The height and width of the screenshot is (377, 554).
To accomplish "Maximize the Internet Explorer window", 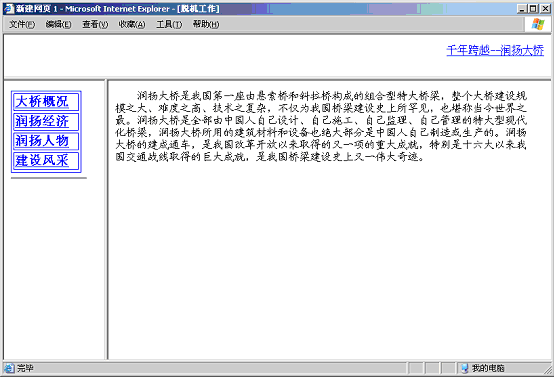I will [x=533, y=8].
